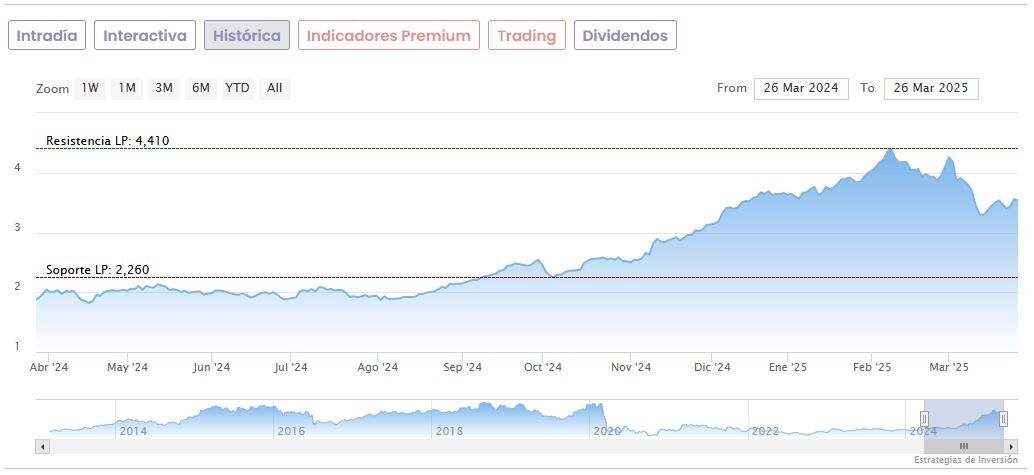Click the To date field

(931, 88)
